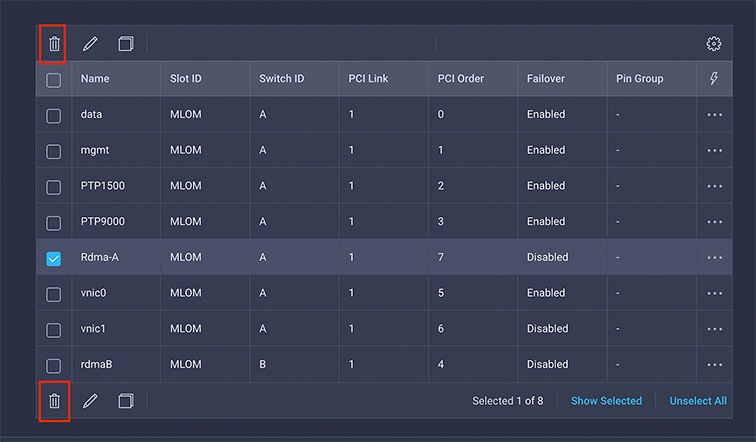Check the PTP9000 row checkbox
Screen dimensions: 756x442
click(x=54, y=223)
